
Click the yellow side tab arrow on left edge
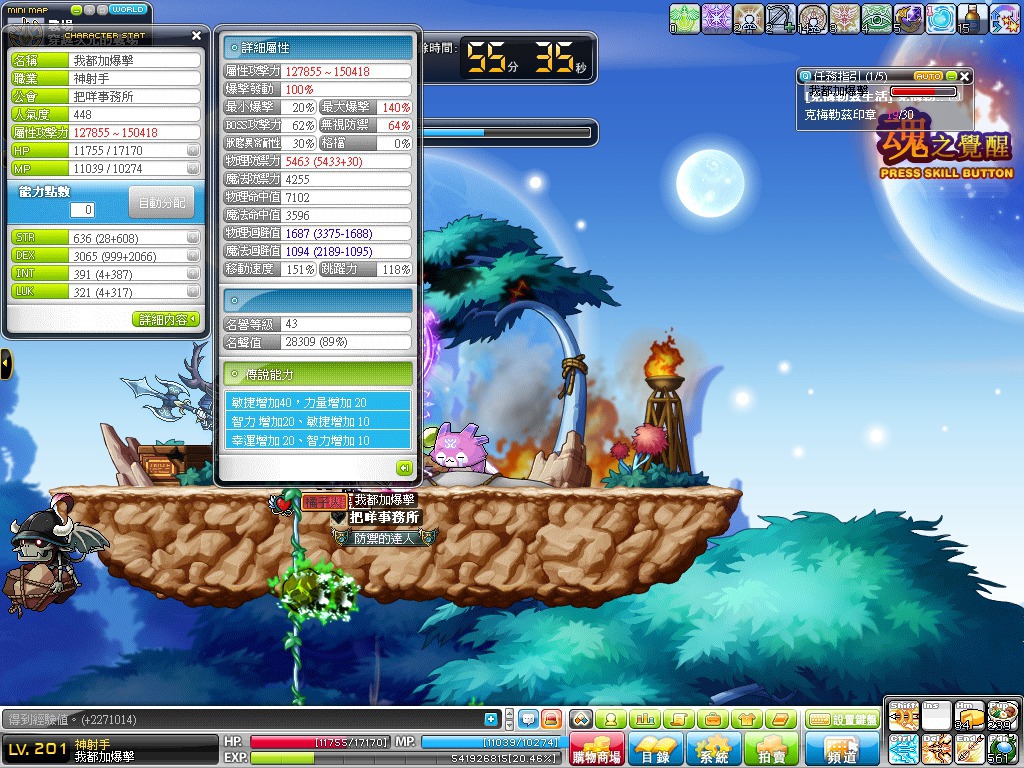[6, 364]
